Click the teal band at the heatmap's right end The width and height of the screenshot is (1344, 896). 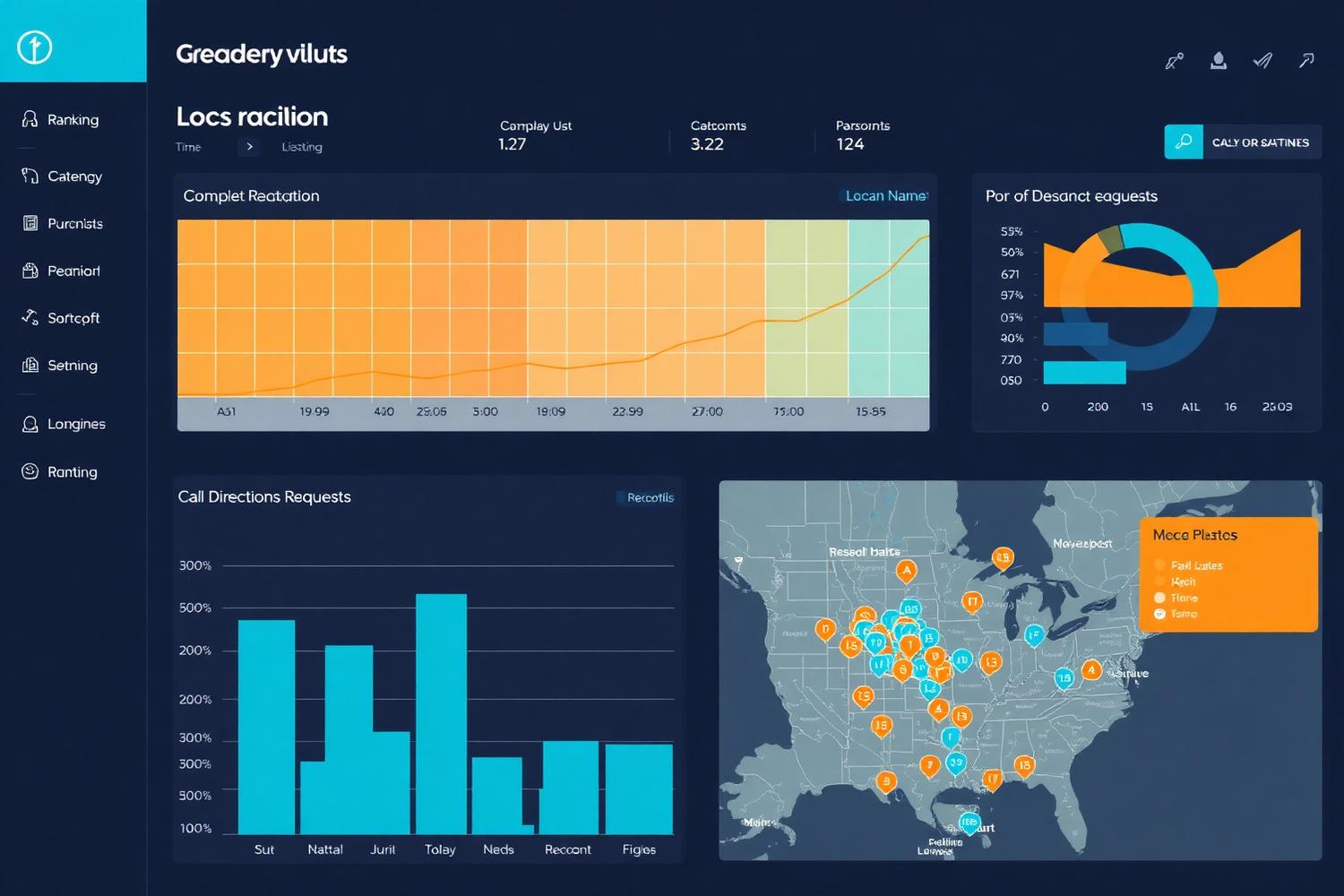click(889, 307)
